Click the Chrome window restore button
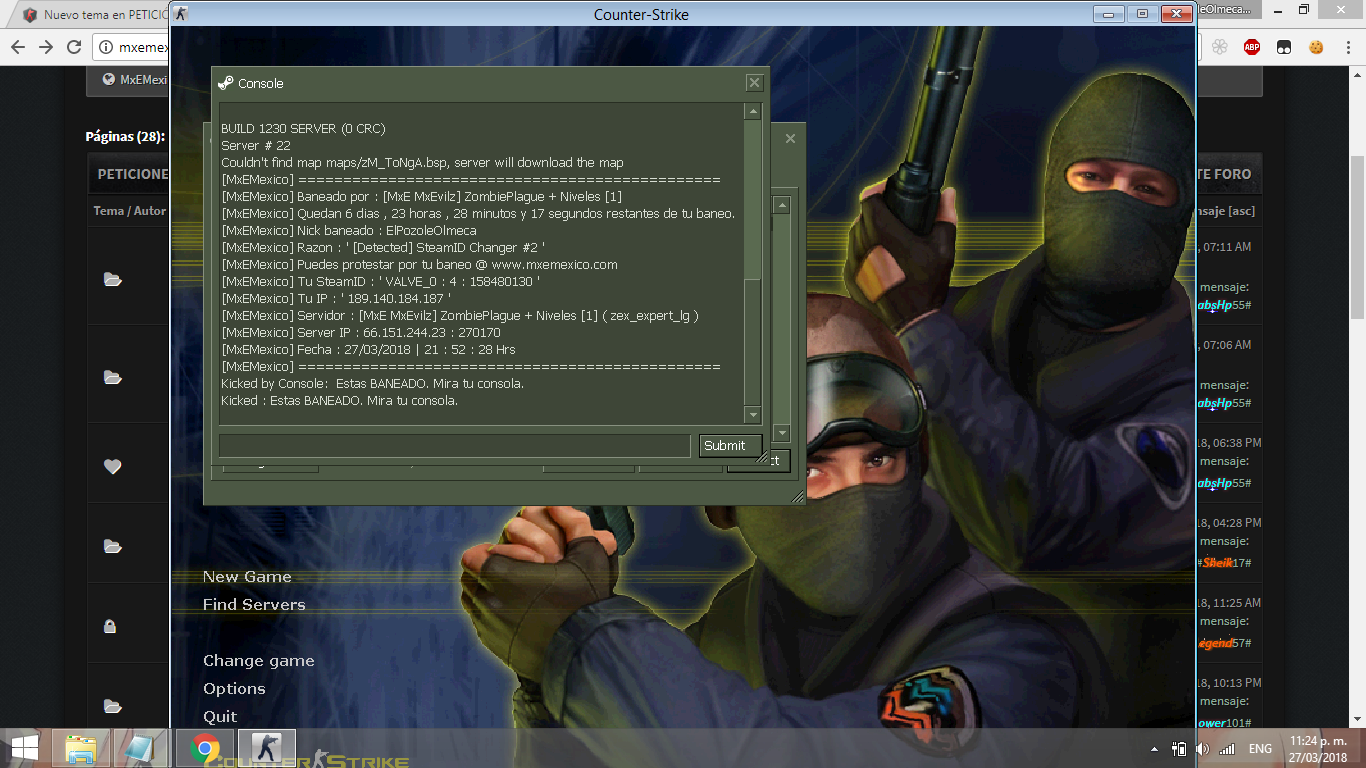 coord(1303,10)
